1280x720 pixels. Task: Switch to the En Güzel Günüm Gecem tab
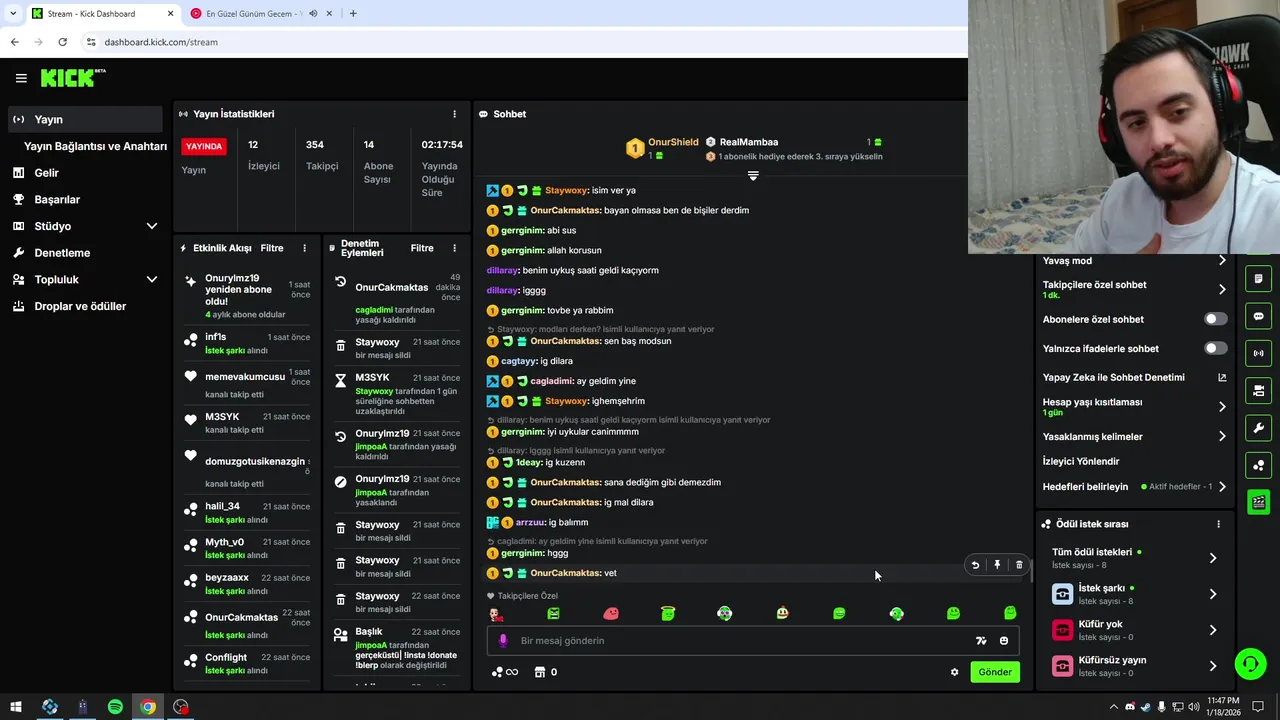[253, 14]
